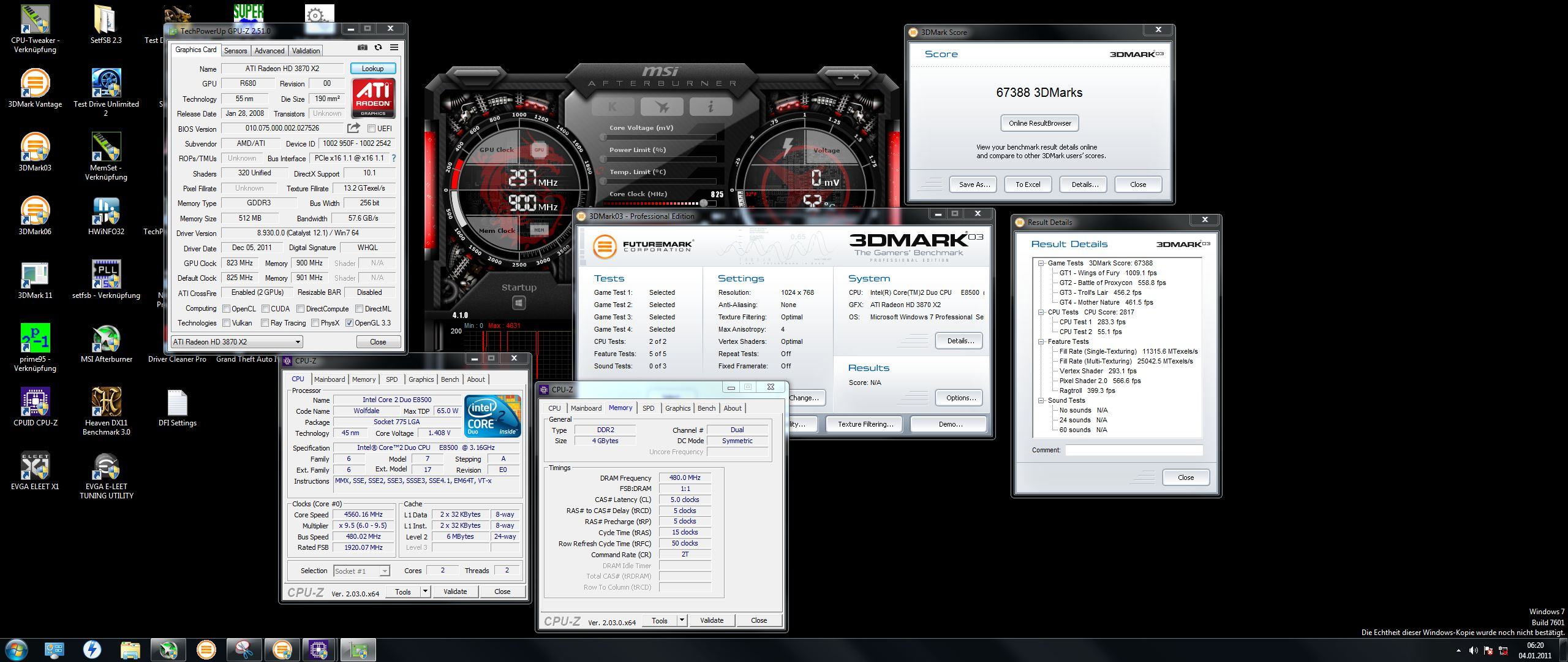Click the bus interface question mark

pos(393,158)
